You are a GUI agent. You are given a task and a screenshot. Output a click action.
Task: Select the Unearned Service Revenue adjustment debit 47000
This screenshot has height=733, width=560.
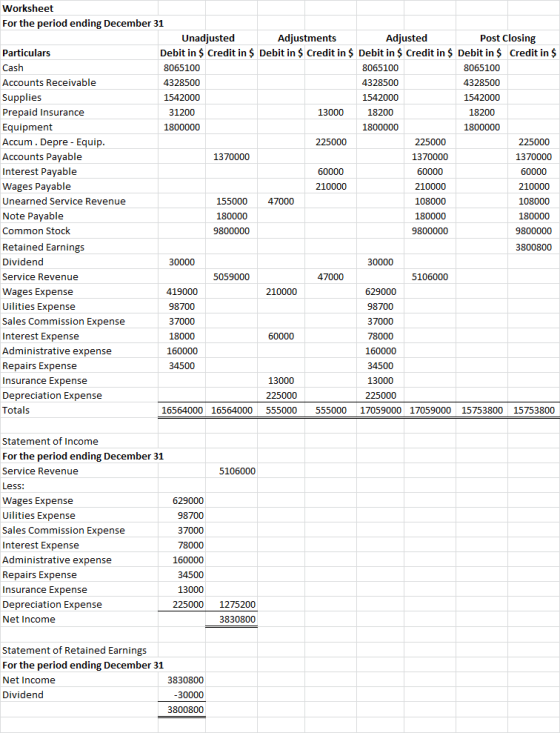pyautogui.click(x=281, y=201)
